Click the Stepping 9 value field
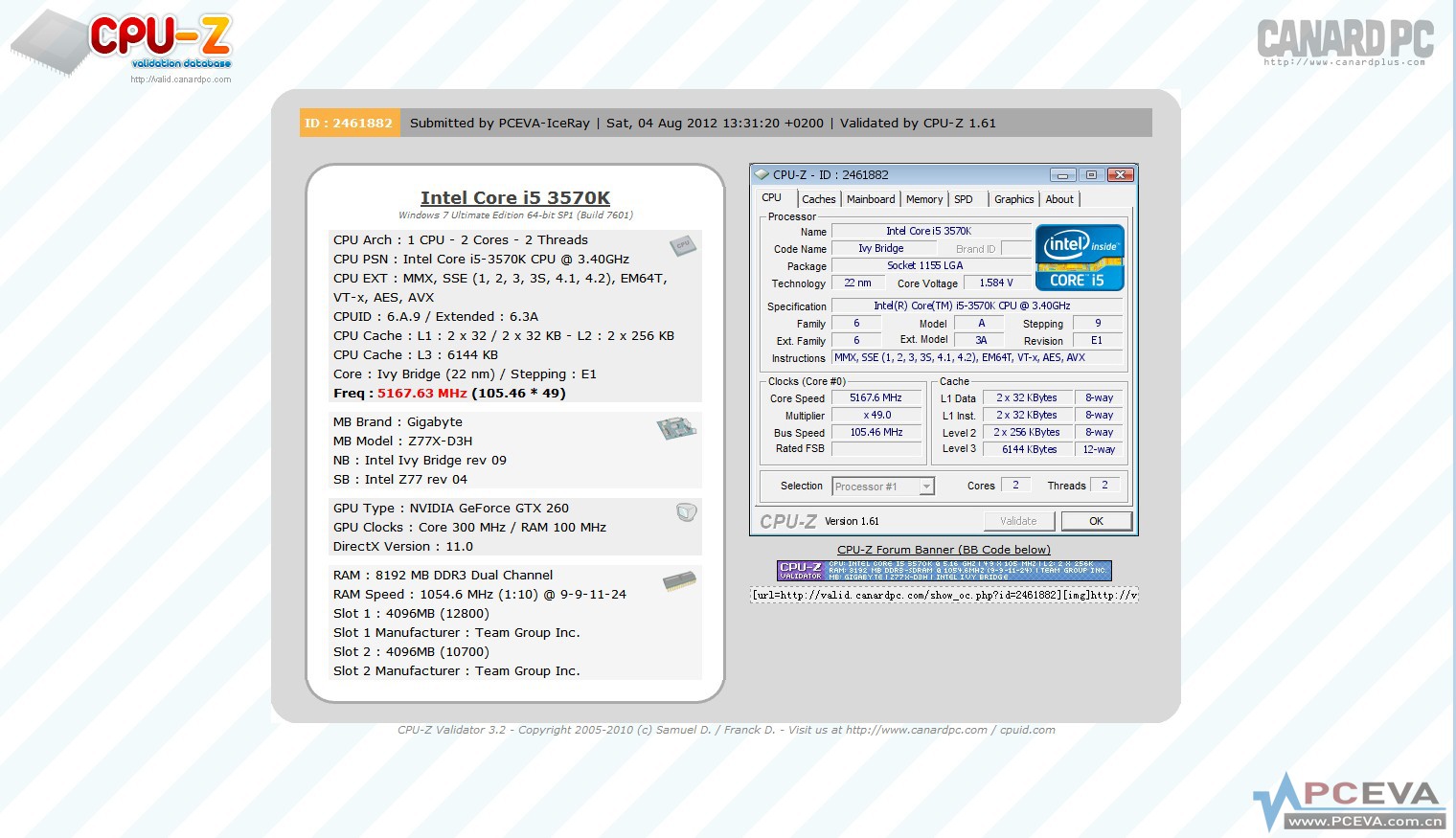This screenshot has height=838, width=1456. tap(1098, 323)
